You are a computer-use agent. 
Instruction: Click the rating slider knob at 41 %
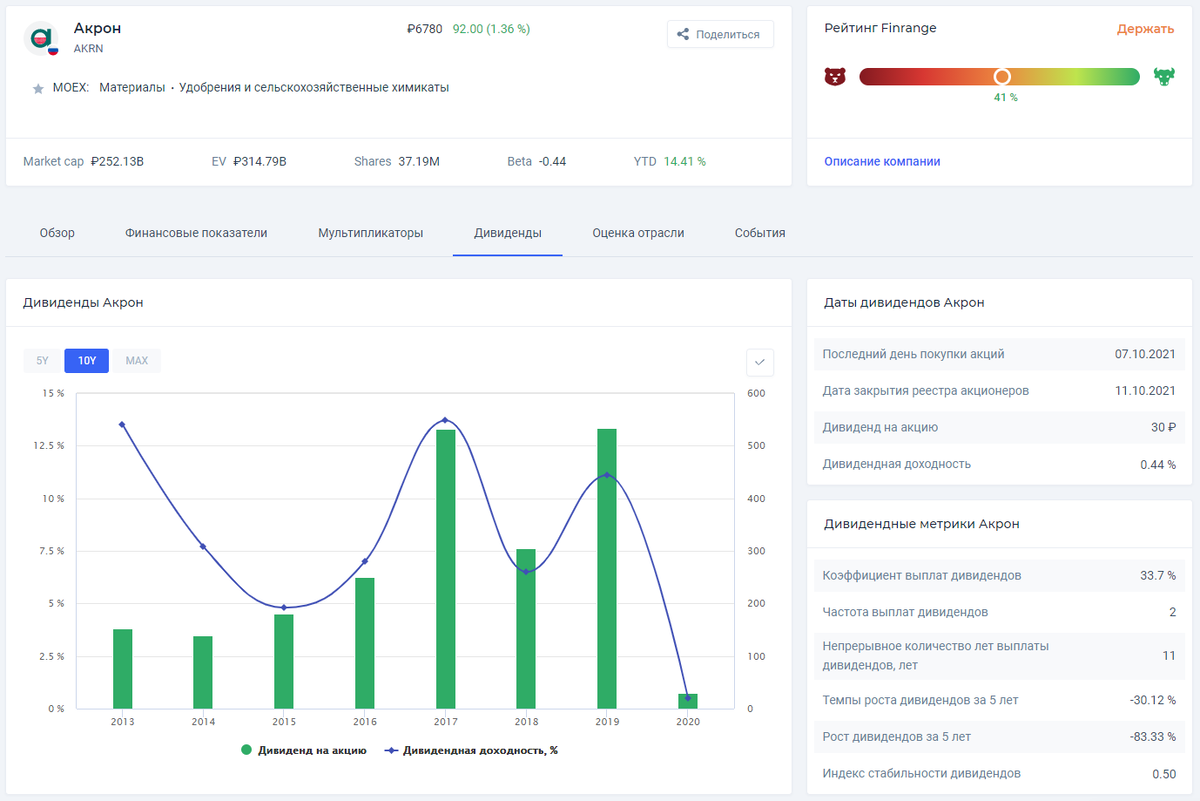[1001, 77]
